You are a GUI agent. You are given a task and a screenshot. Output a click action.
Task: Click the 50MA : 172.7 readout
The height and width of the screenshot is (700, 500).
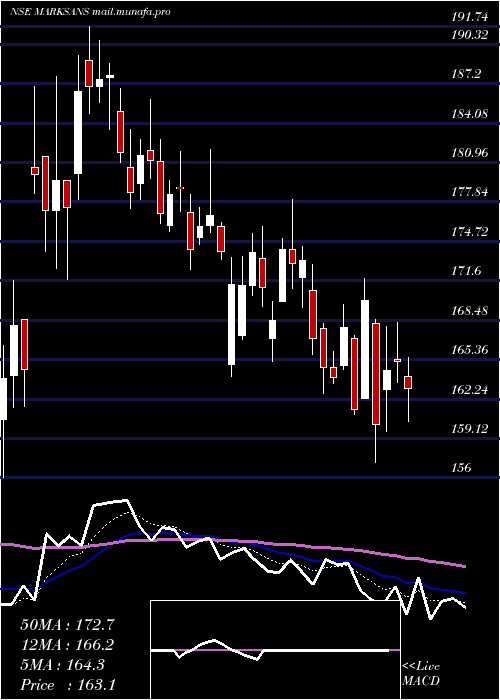point(67,625)
